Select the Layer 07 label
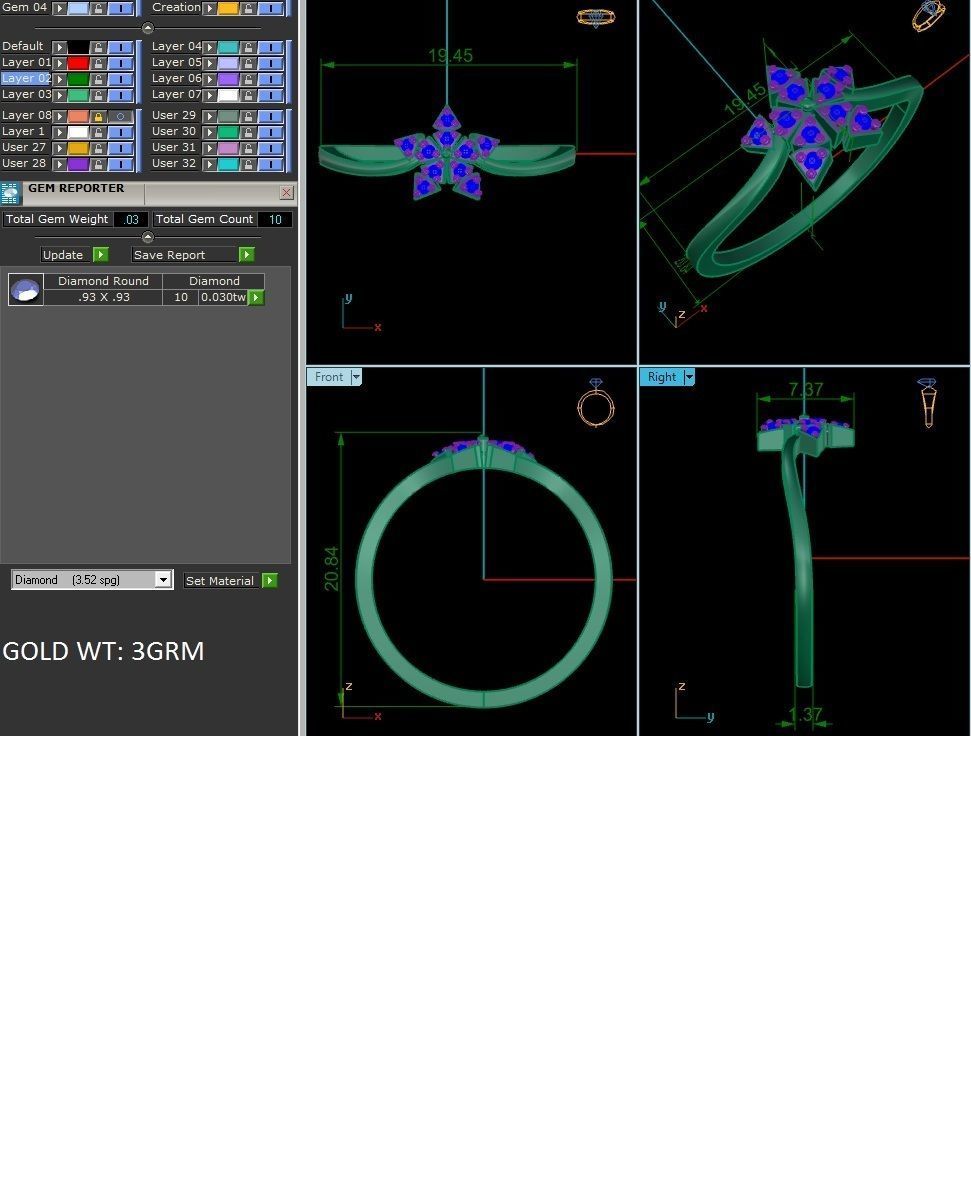 176,94
